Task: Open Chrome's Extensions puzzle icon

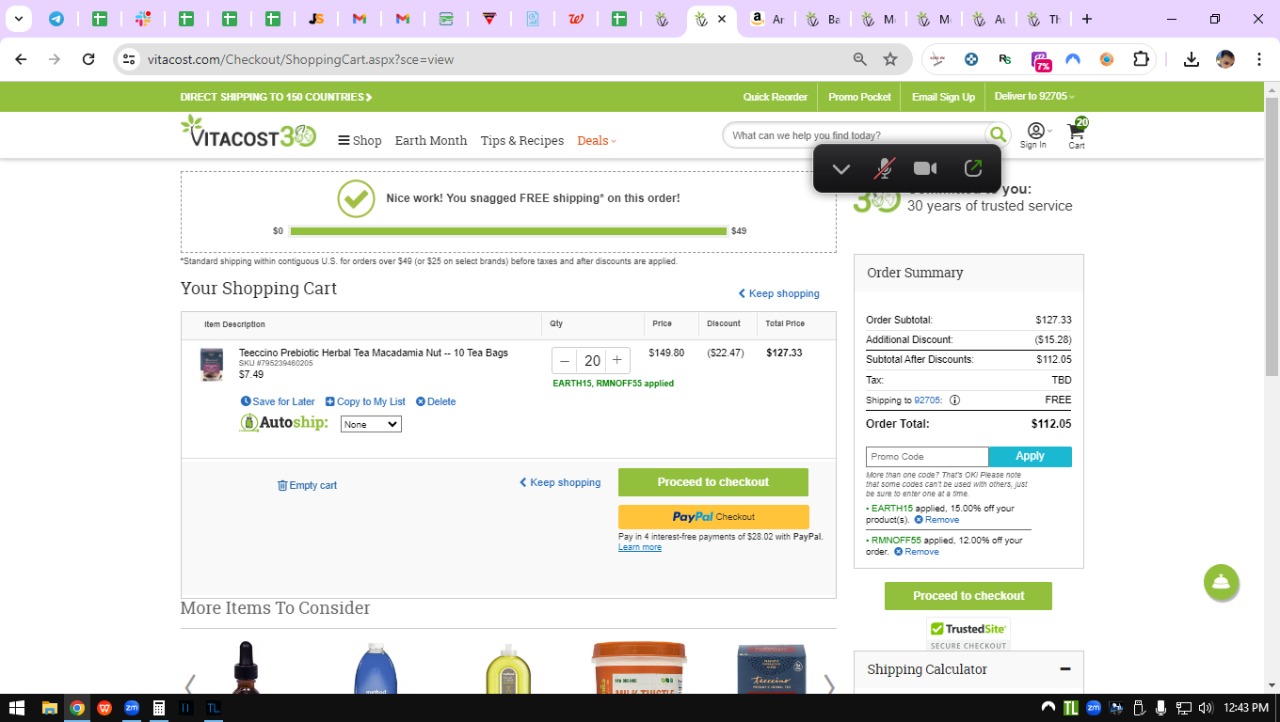Action: point(1141,59)
